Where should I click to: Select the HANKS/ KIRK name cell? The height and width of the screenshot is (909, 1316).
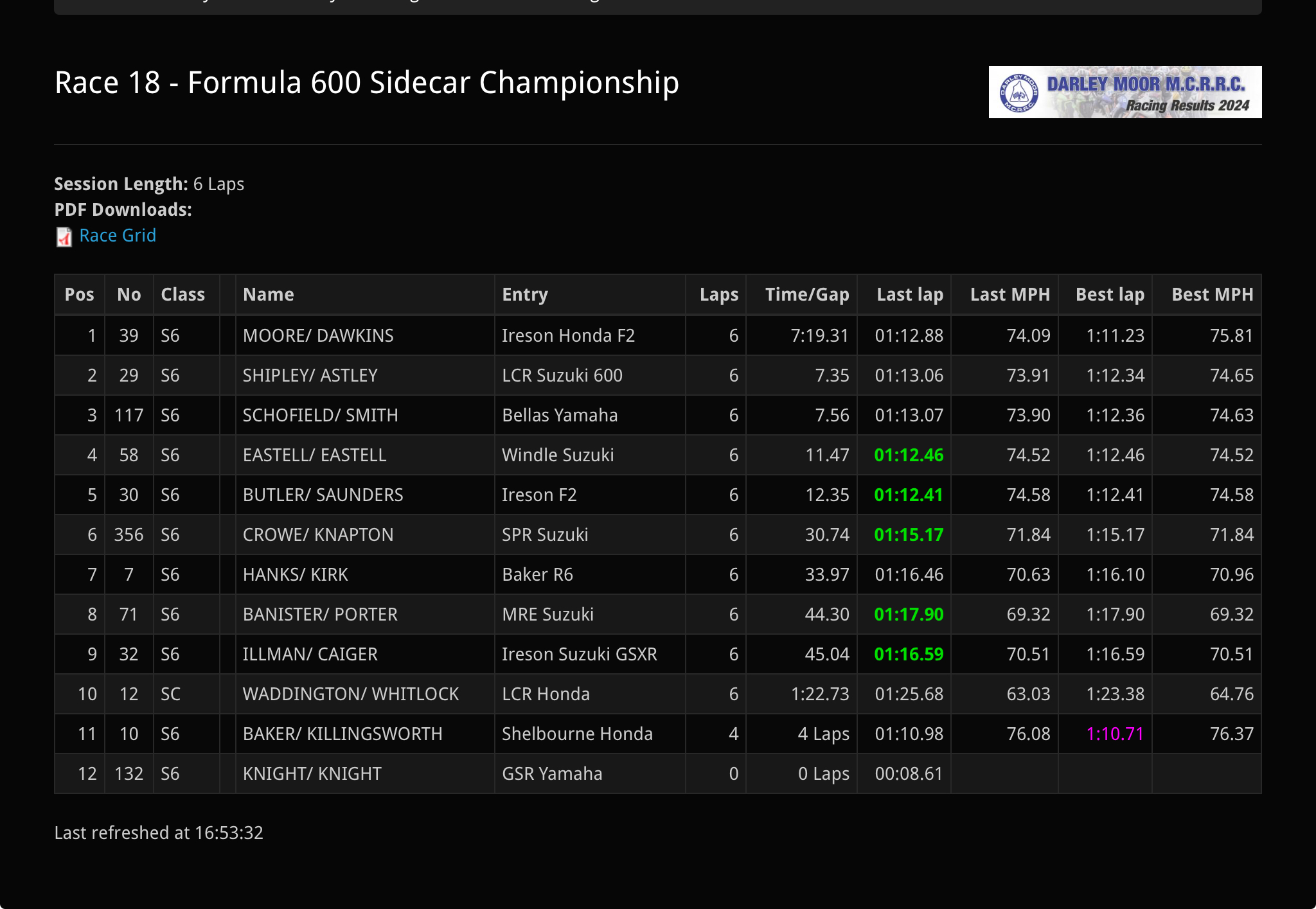[x=365, y=574]
